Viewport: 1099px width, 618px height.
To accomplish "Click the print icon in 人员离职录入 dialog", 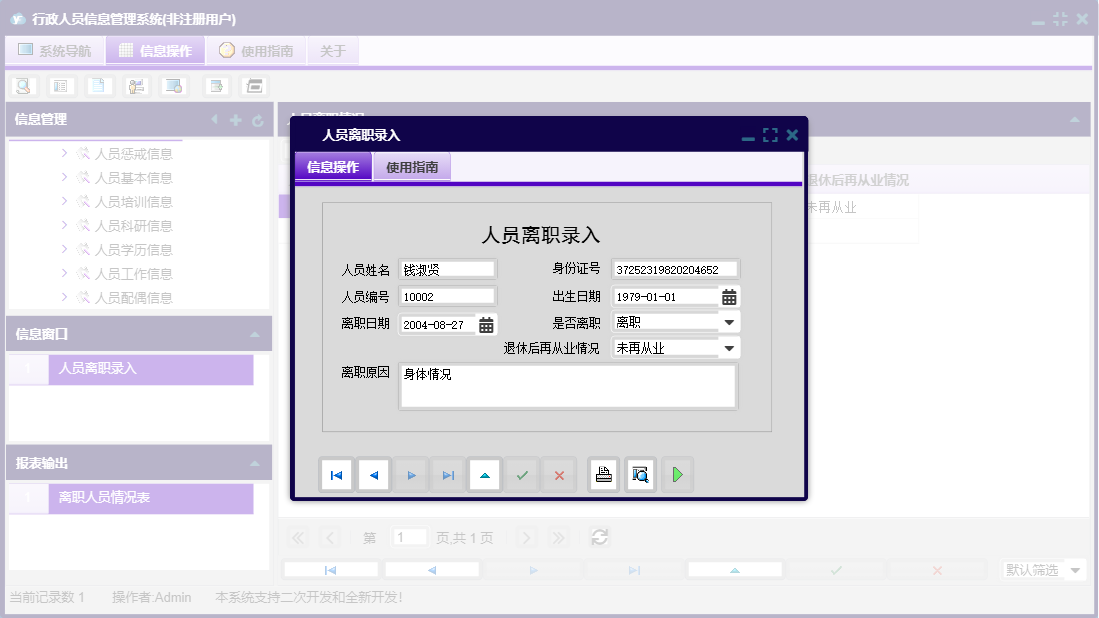I will click(x=604, y=474).
